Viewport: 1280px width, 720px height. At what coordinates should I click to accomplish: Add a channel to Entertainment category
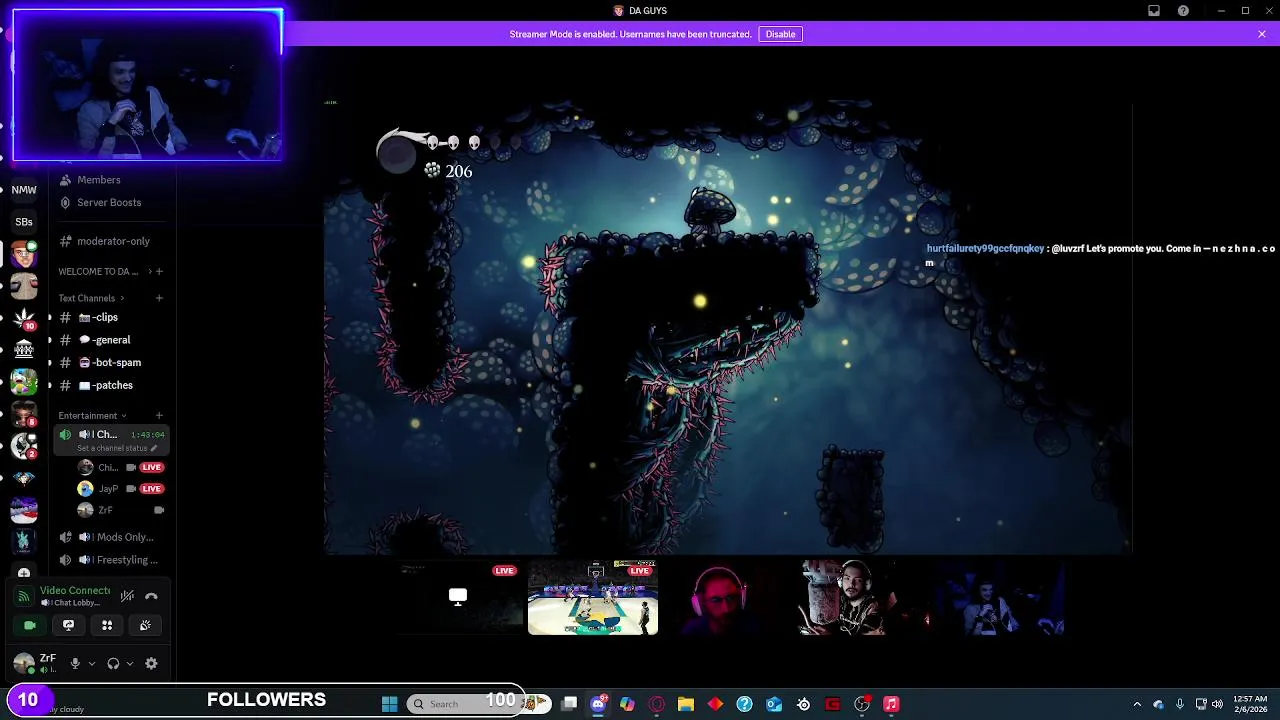[x=159, y=415]
